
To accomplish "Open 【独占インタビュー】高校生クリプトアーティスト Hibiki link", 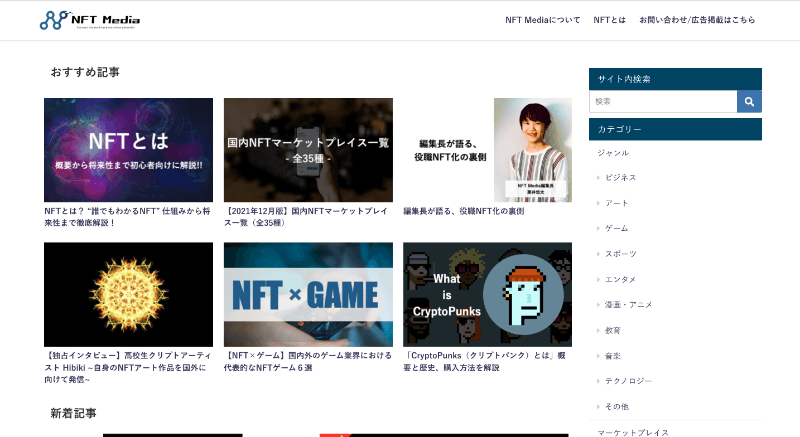I will click(x=128, y=367).
